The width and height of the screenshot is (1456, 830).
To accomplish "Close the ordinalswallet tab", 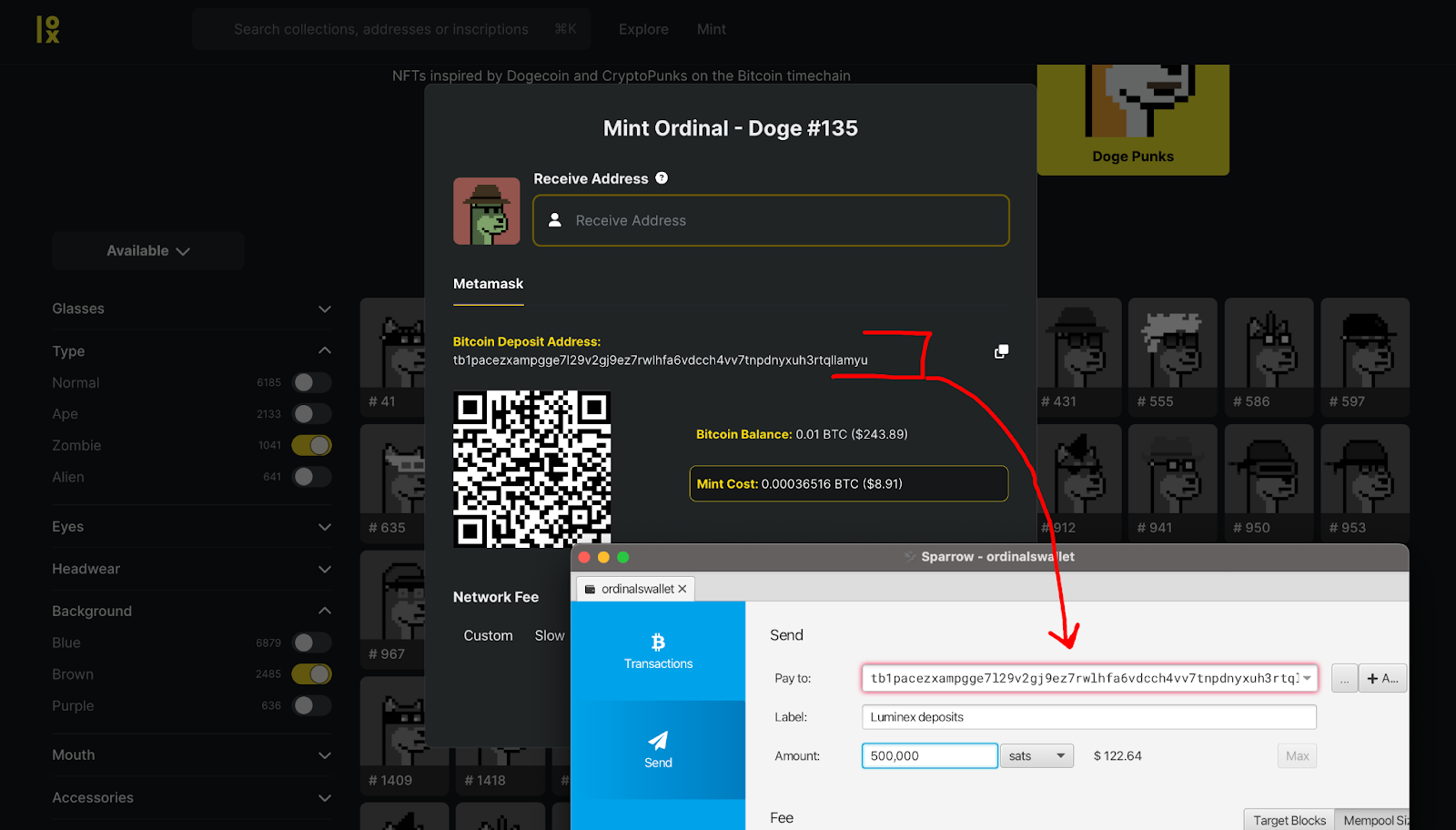I will point(682,589).
